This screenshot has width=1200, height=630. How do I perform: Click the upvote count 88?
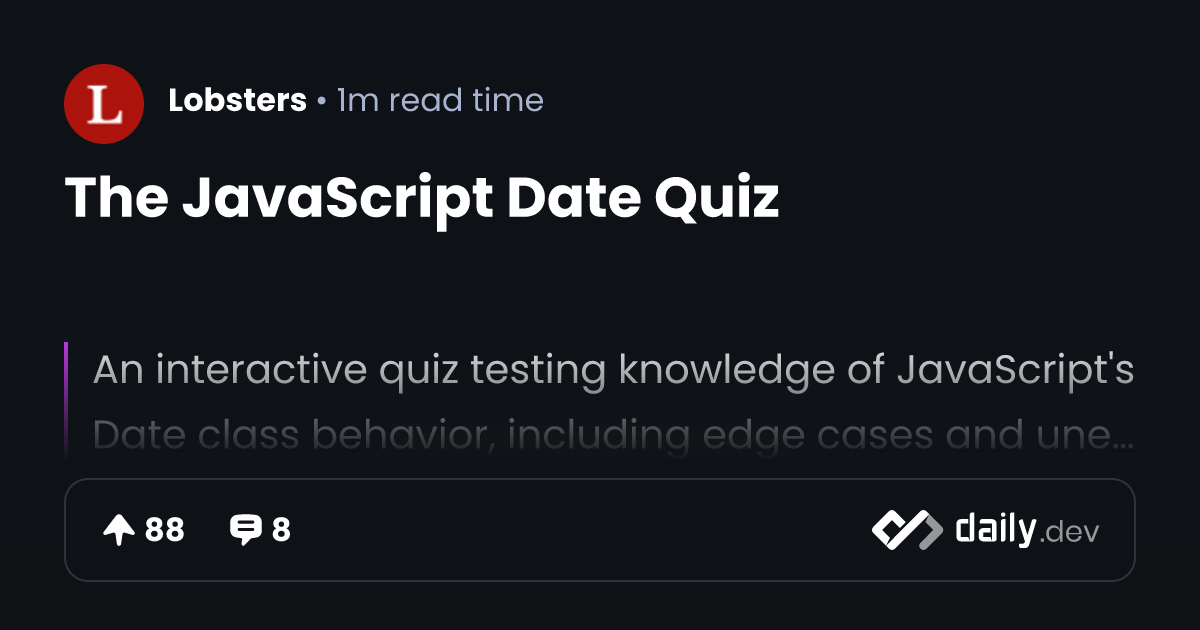point(165,530)
